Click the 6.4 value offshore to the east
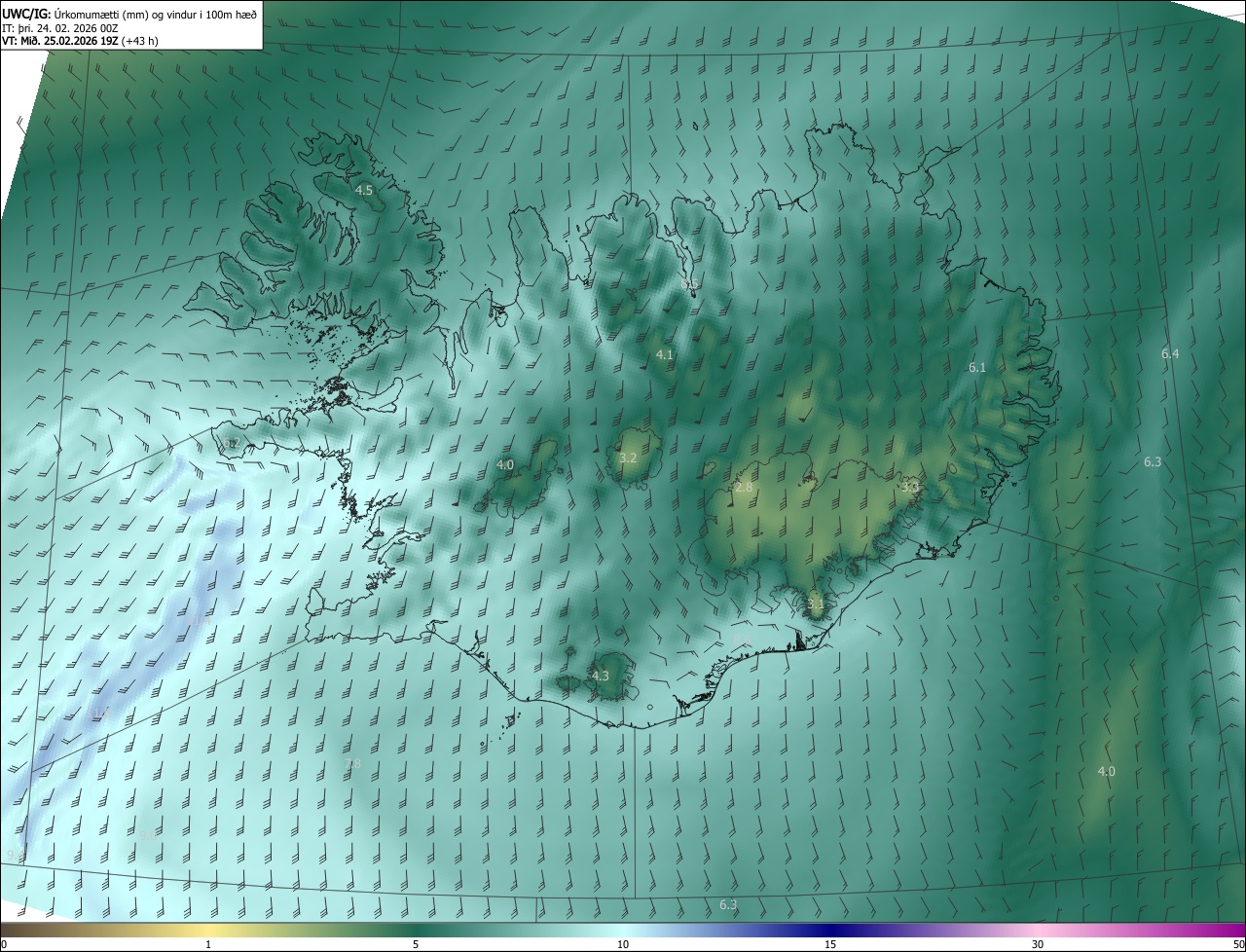1246x952 pixels. 1170,353
